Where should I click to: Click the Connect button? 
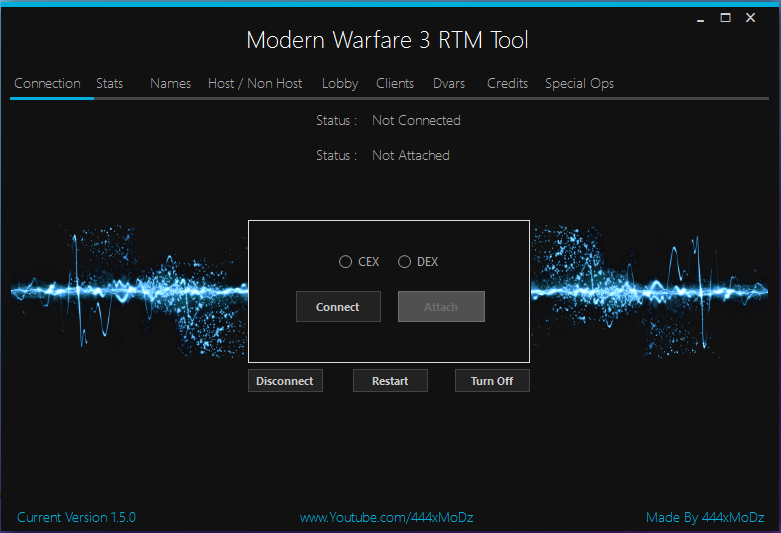338,307
